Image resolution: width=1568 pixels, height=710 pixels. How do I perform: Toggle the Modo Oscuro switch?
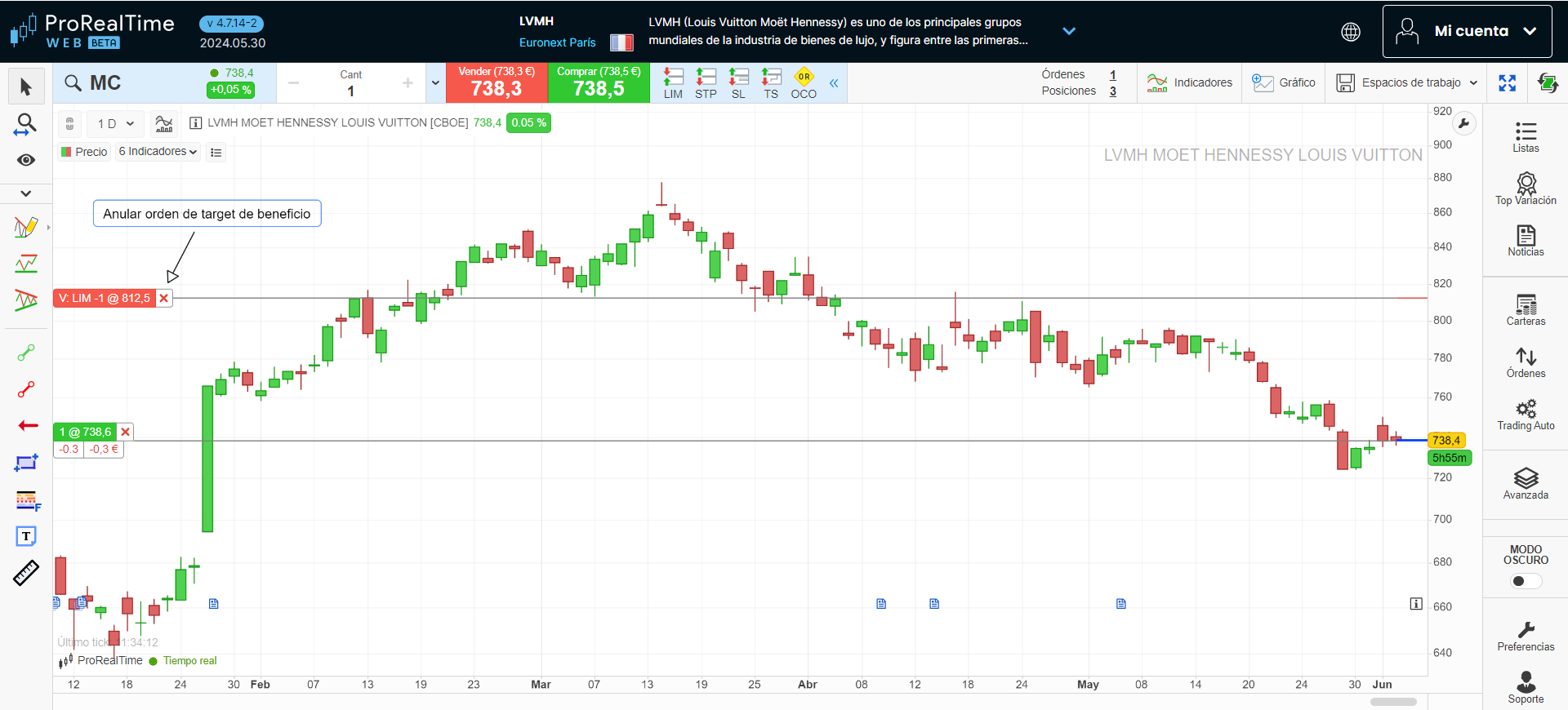1526,581
